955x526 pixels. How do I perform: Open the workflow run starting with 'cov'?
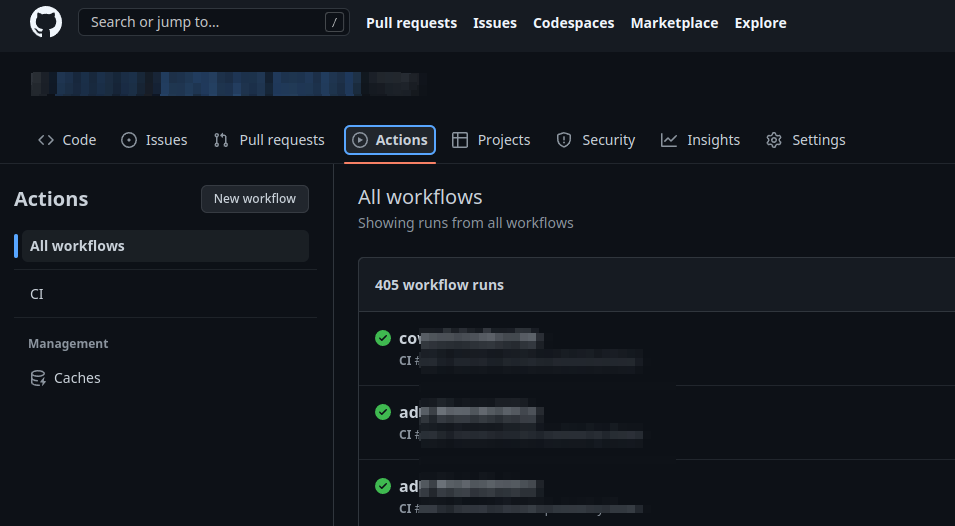coord(470,338)
